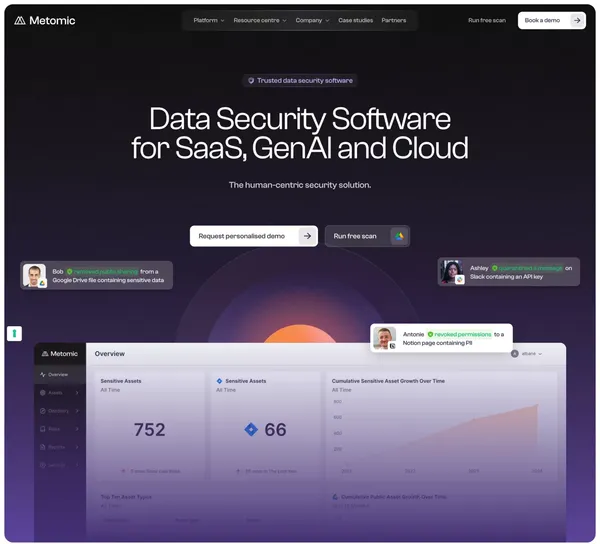
Task: Click the user avatar icon in dashboard header
Action: point(515,354)
